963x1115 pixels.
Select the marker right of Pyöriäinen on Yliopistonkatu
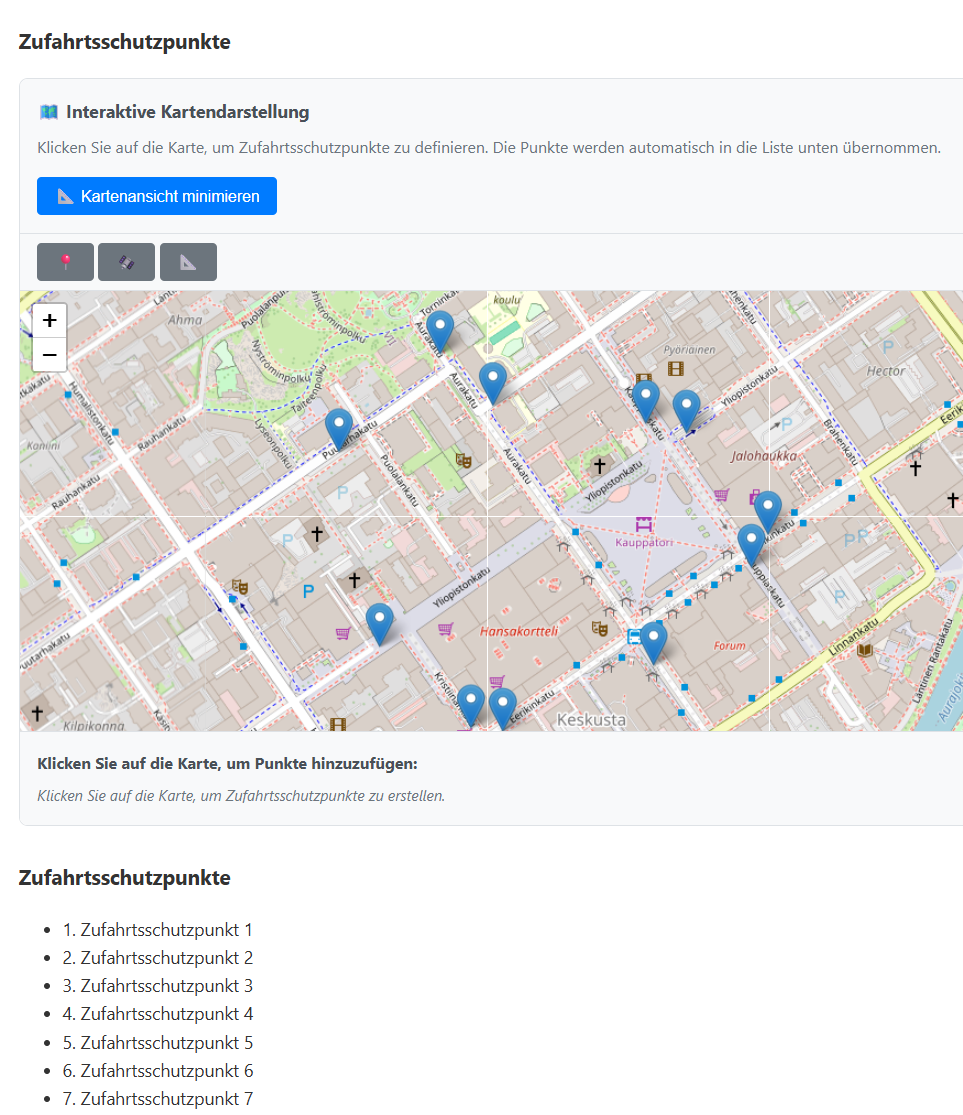(686, 409)
